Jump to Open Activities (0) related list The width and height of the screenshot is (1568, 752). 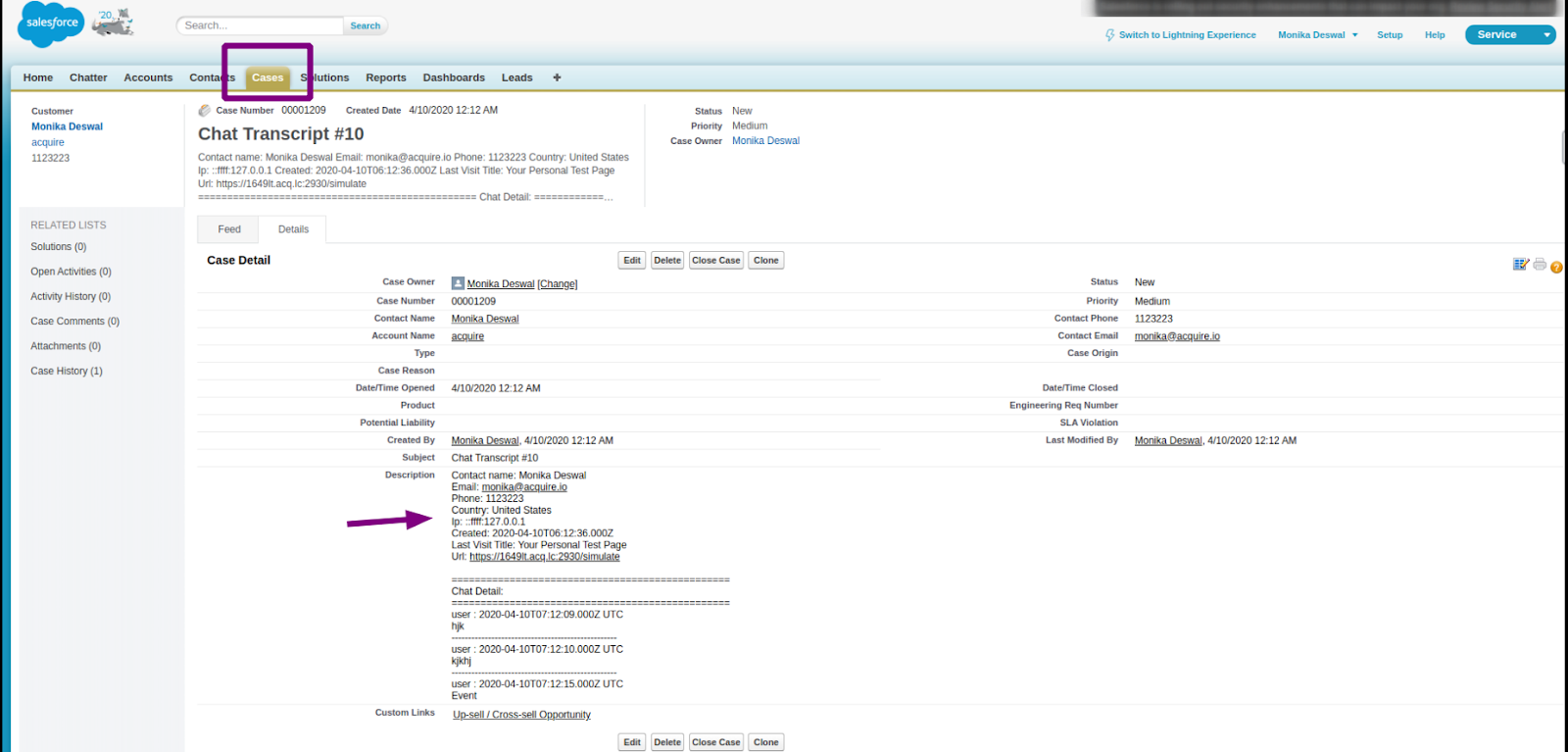coord(71,272)
